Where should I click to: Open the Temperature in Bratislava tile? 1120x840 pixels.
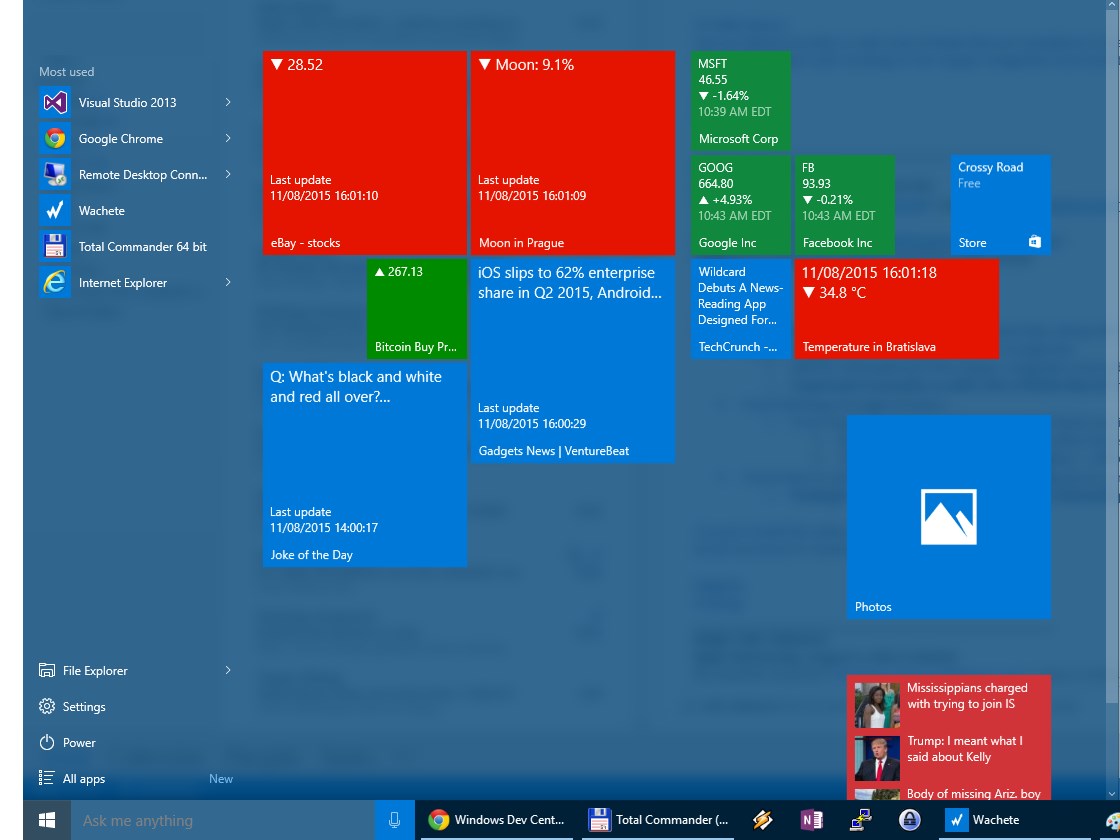(896, 309)
